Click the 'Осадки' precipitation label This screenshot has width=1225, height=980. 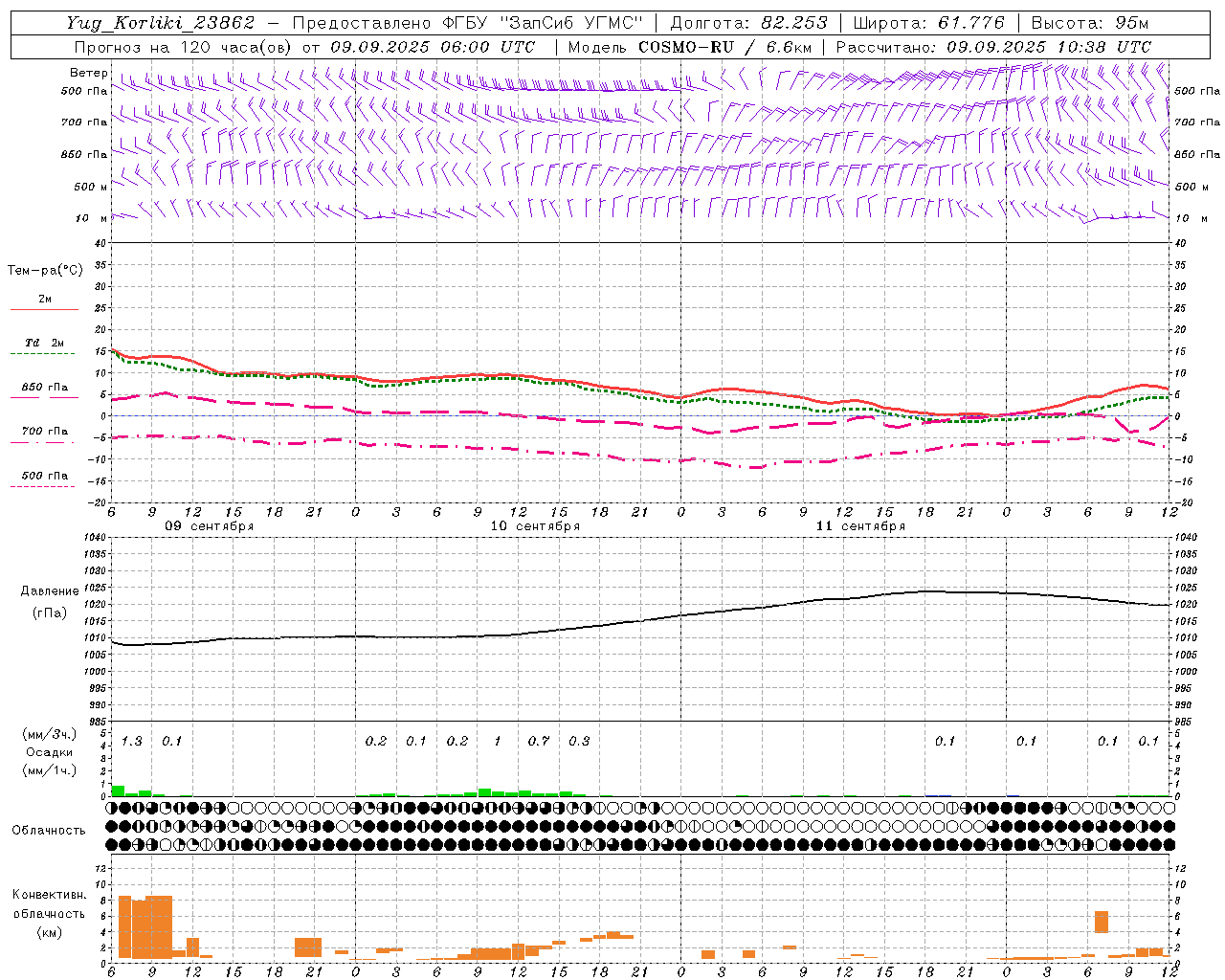tap(49, 752)
